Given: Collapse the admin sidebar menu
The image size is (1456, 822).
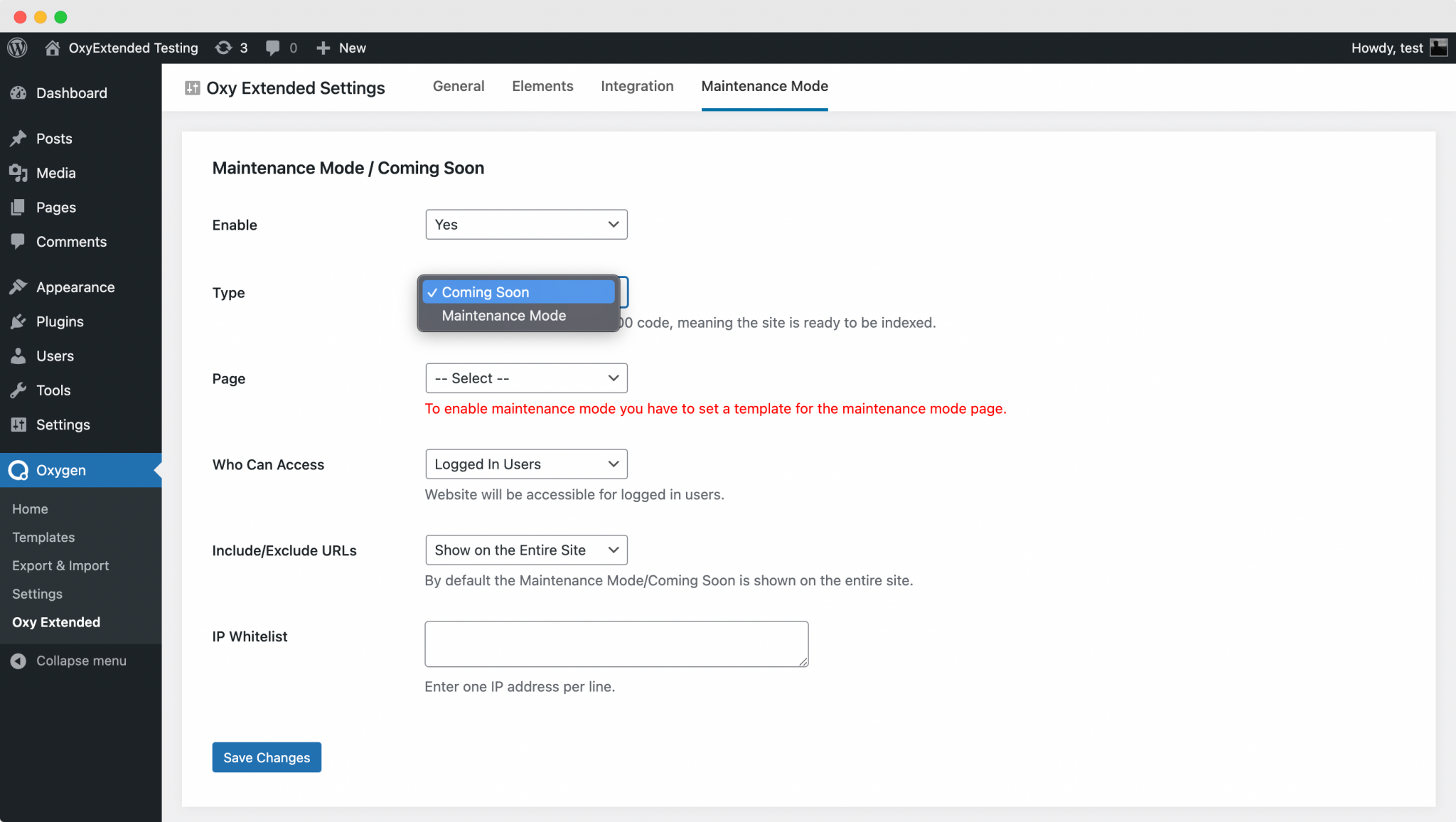Looking at the screenshot, I should click(x=18, y=661).
